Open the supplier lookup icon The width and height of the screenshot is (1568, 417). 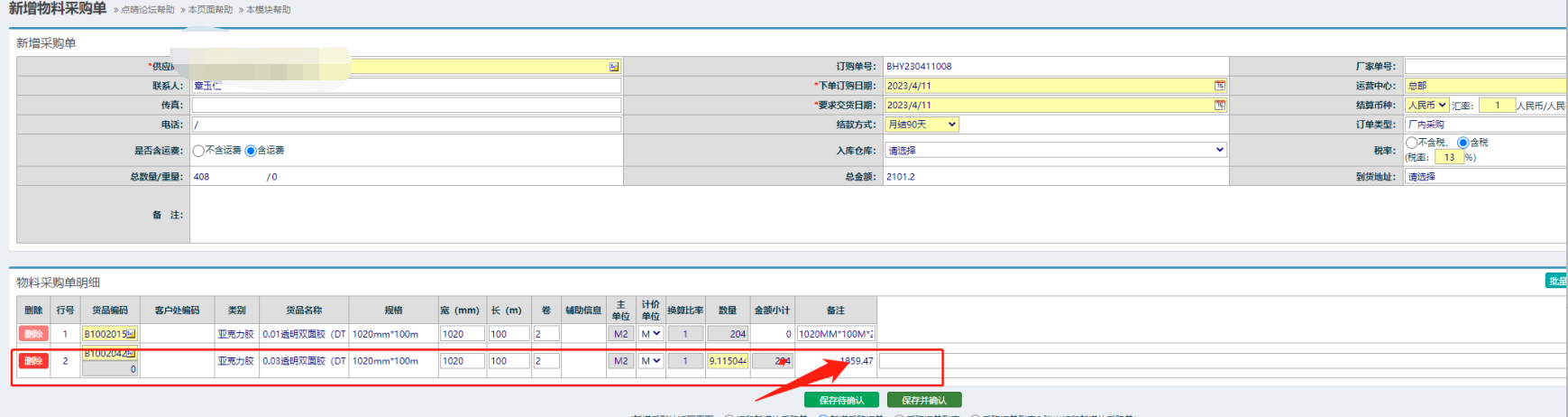(x=614, y=67)
